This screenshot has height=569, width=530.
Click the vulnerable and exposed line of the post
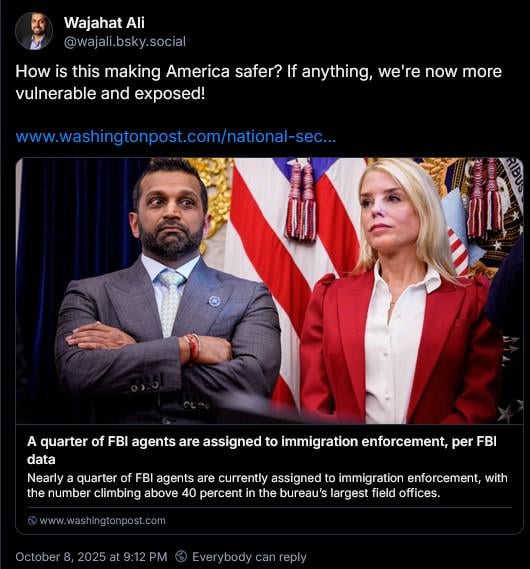110,93
